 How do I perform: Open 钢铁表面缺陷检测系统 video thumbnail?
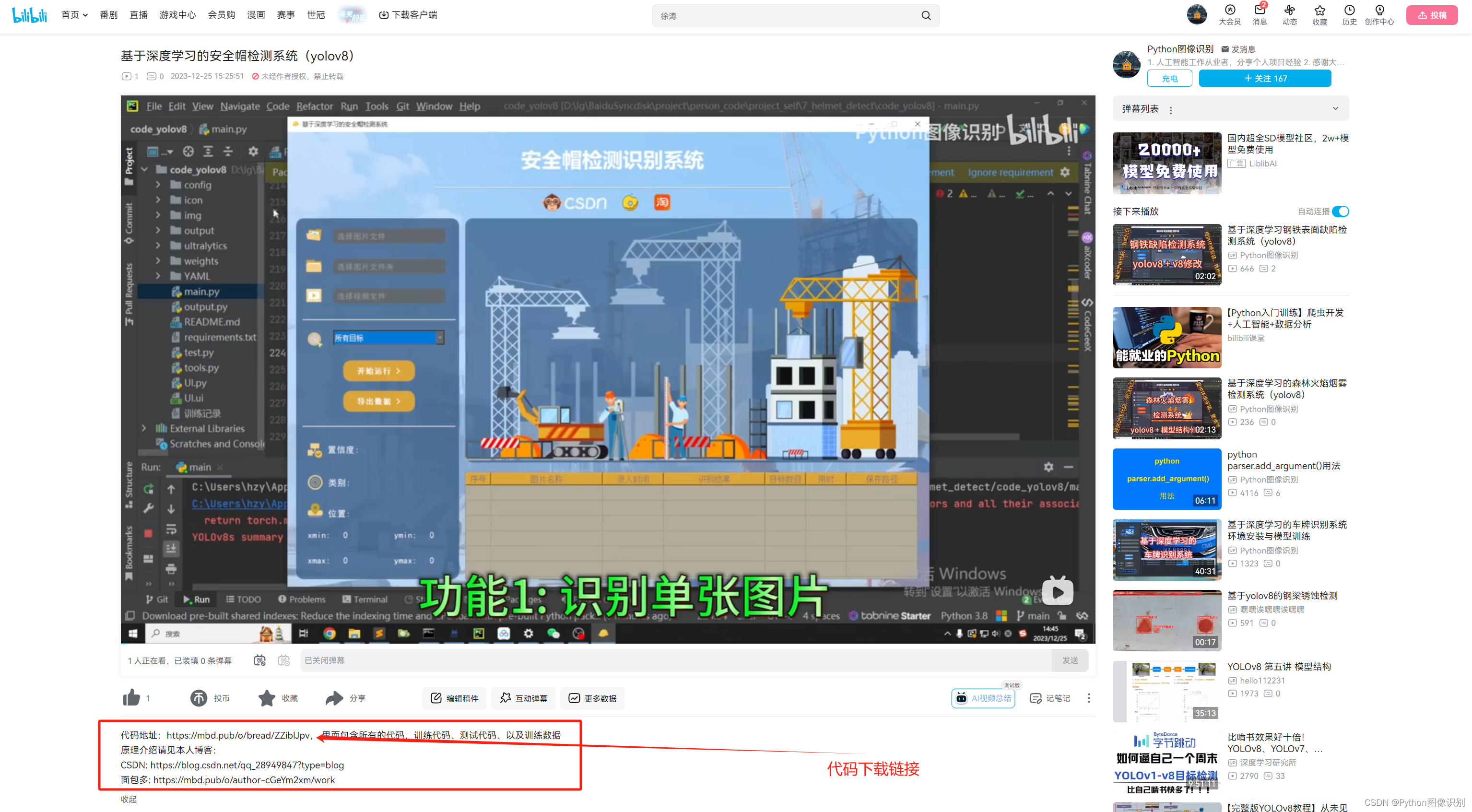coord(1167,255)
